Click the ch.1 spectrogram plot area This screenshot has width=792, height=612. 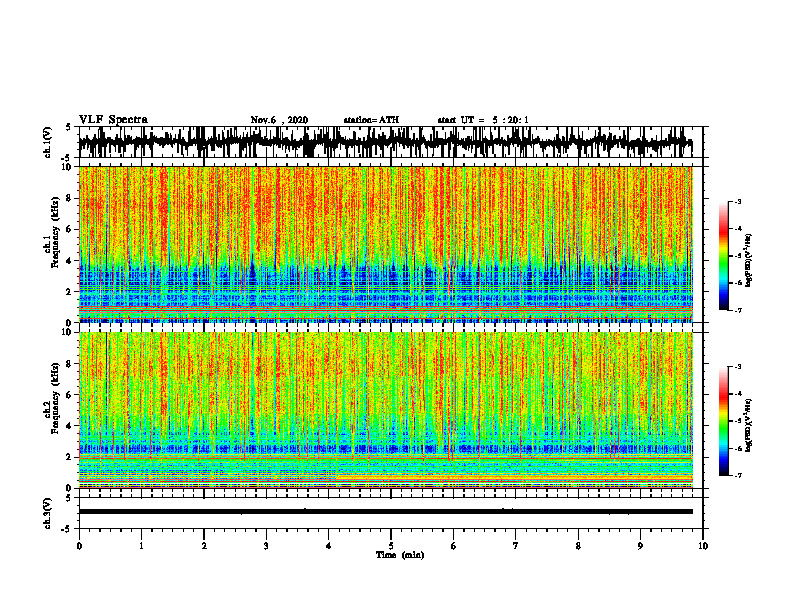tap(386, 244)
